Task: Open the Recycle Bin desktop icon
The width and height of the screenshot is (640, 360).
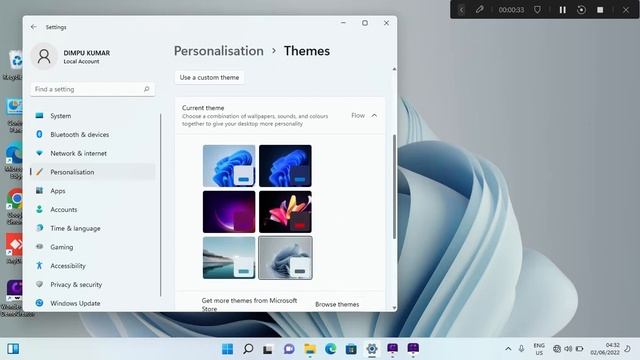Action: pyautogui.click(x=14, y=64)
